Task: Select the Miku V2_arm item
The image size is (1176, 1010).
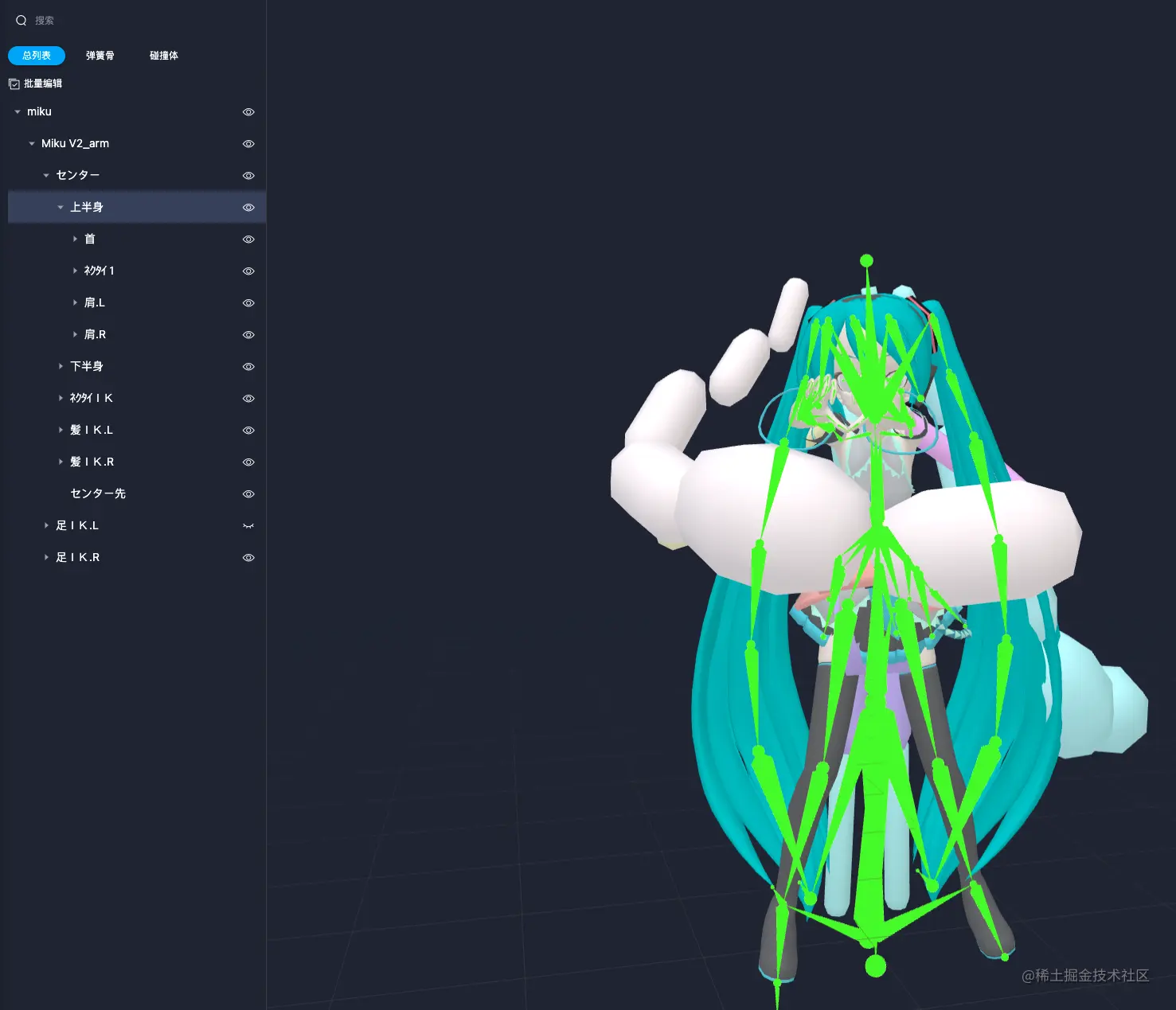Action: click(137, 143)
